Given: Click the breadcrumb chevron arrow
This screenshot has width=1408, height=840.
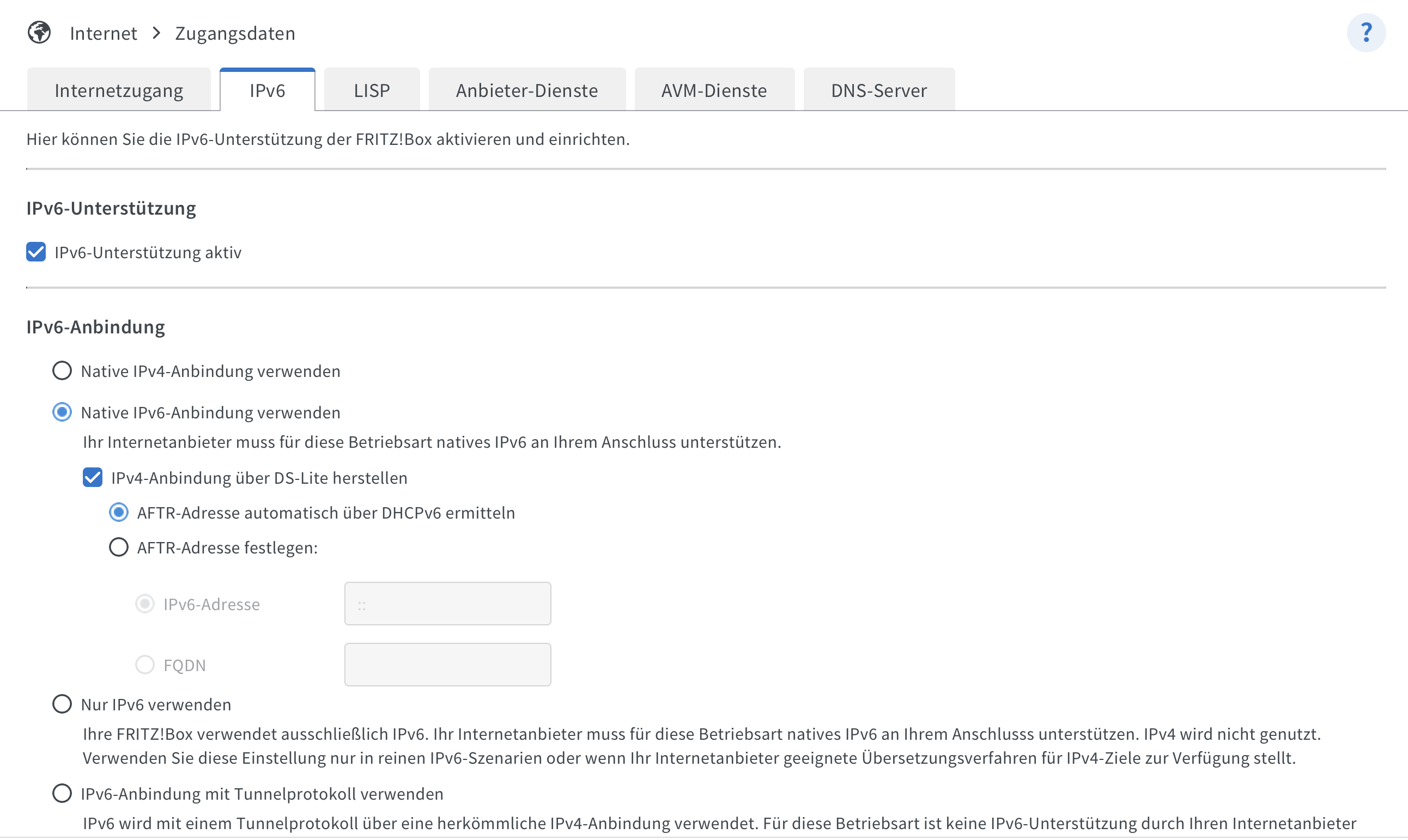Looking at the screenshot, I should [157, 33].
